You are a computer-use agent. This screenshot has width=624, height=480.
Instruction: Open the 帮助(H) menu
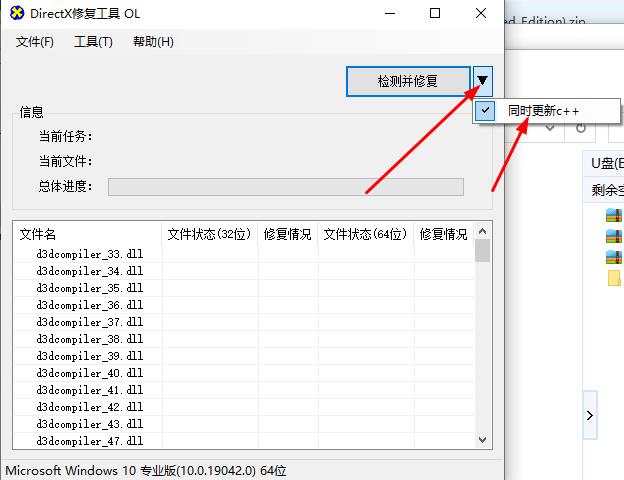click(153, 41)
